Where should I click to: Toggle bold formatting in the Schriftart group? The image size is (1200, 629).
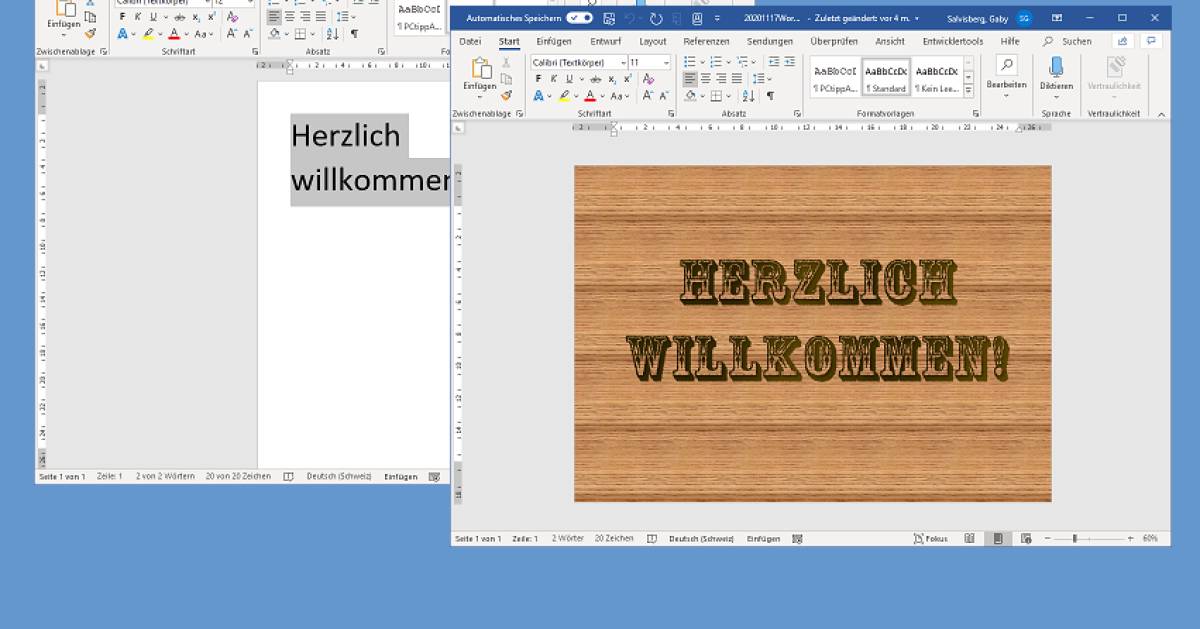click(x=539, y=78)
